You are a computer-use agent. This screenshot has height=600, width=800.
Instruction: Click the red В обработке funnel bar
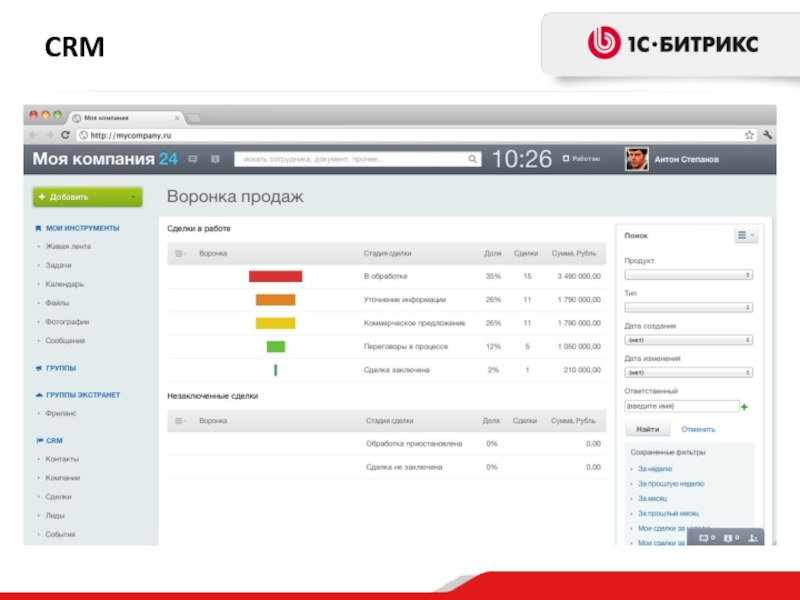pyautogui.click(x=276, y=276)
